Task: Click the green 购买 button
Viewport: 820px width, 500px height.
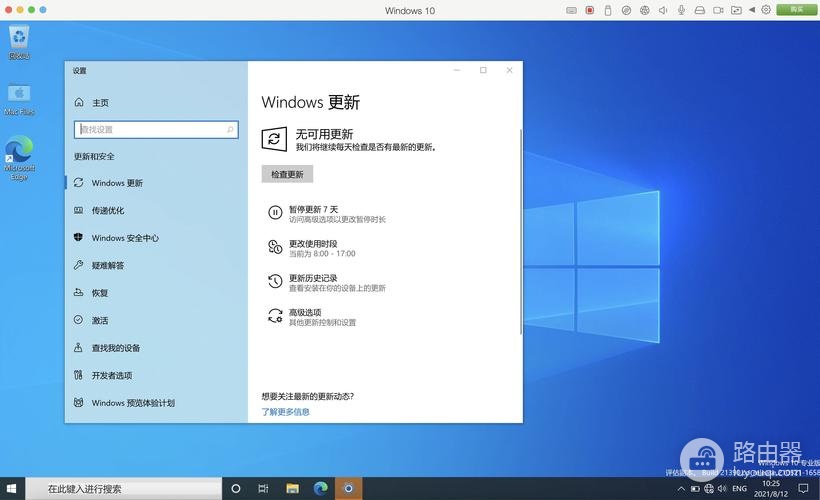Action: coord(796,9)
